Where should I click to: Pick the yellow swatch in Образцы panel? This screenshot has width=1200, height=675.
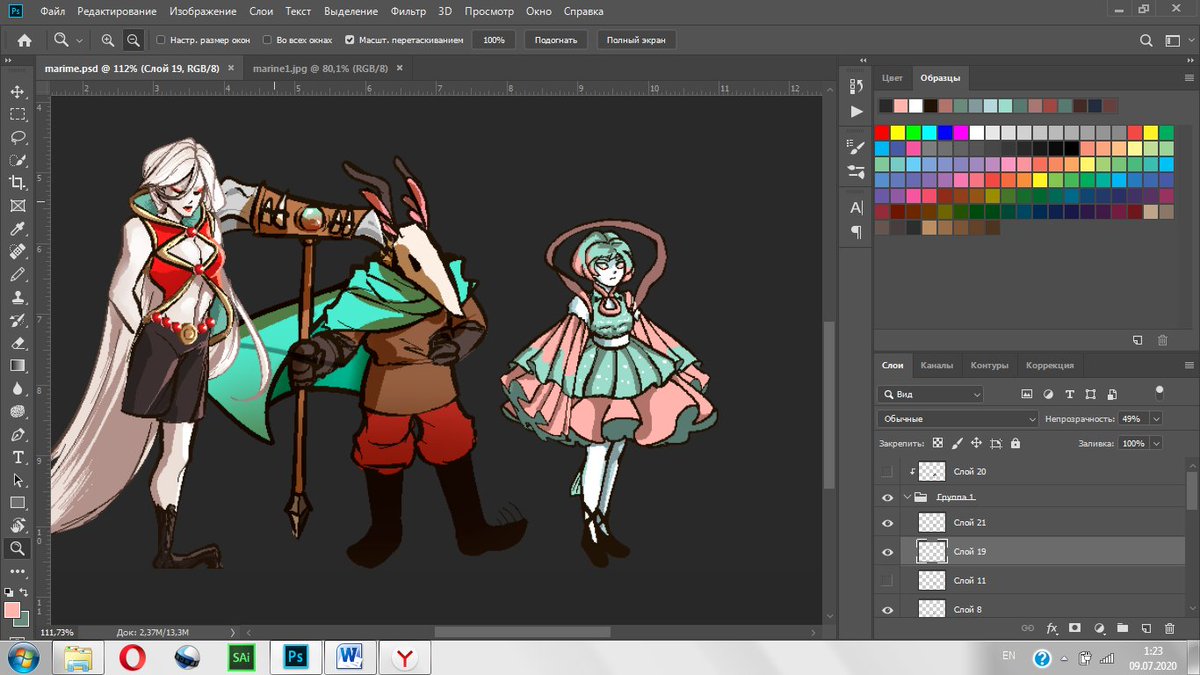pos(898,132)
